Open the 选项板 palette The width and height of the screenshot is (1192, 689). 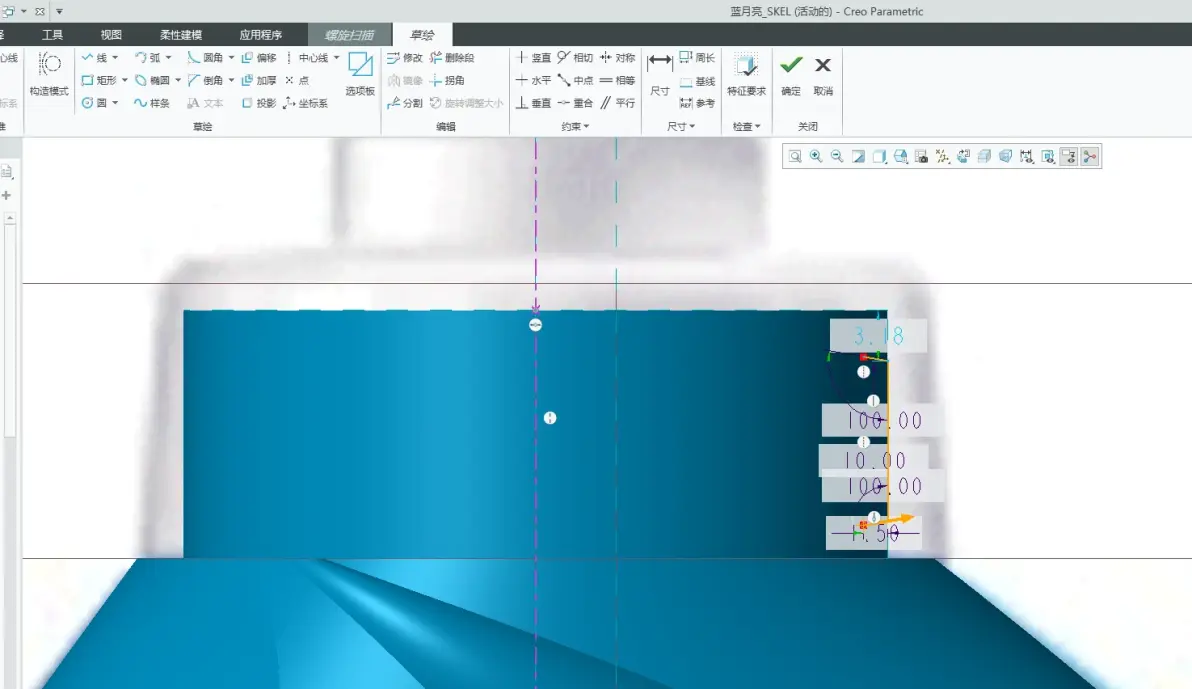(360, 74)
